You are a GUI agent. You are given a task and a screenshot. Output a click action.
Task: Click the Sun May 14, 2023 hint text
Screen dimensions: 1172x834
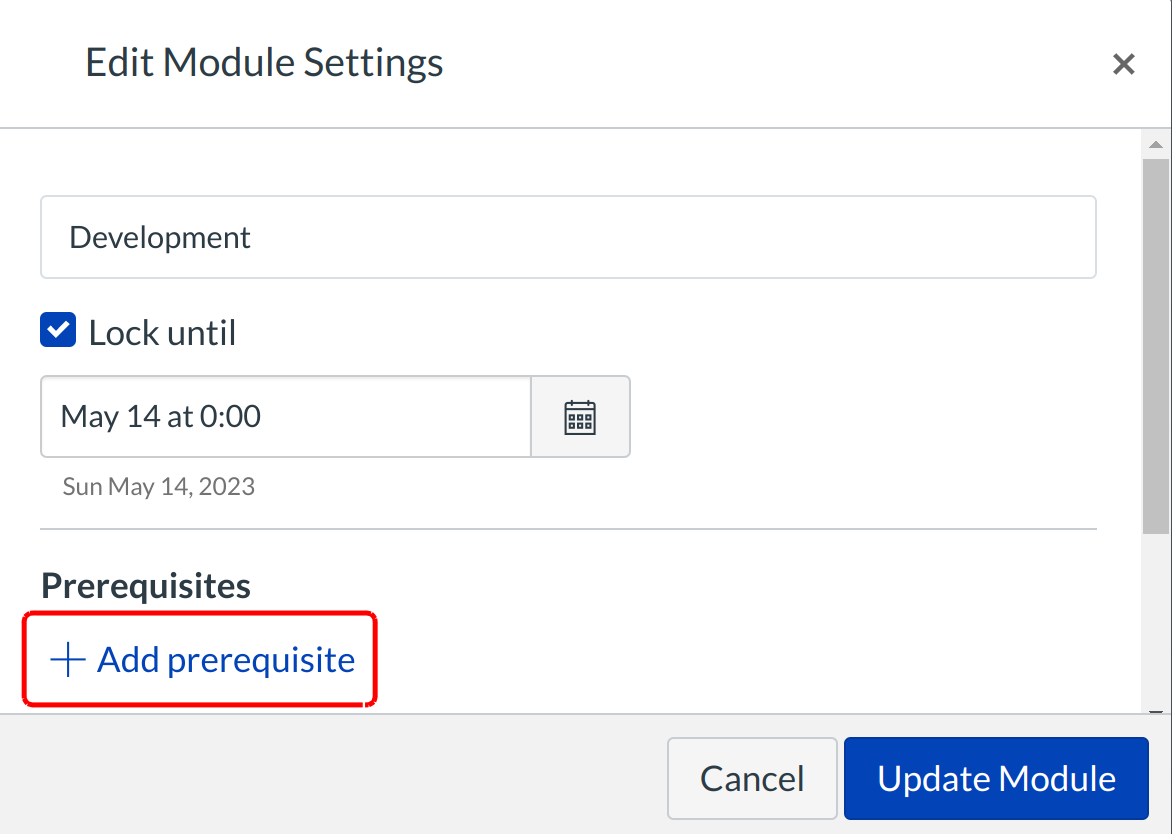(x=158, y=487)
